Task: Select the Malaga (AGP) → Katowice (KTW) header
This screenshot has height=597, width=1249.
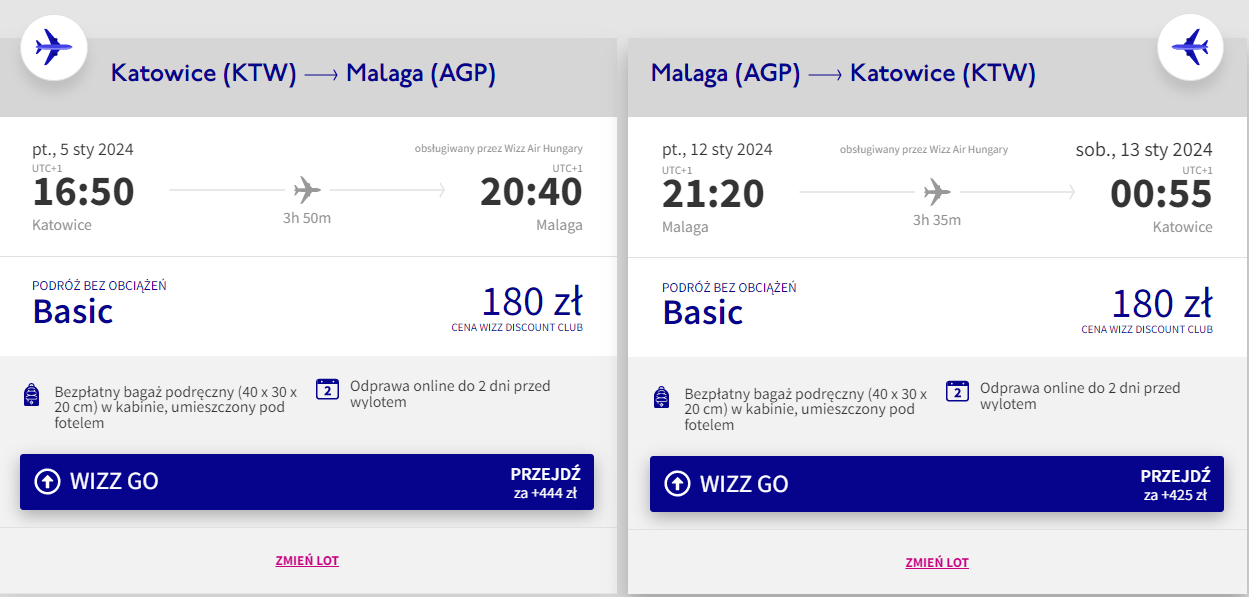Action: click(843, 73)
